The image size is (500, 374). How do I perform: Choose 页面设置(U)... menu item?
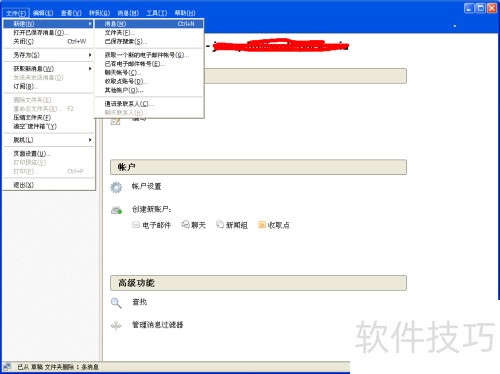click(49, 154)
